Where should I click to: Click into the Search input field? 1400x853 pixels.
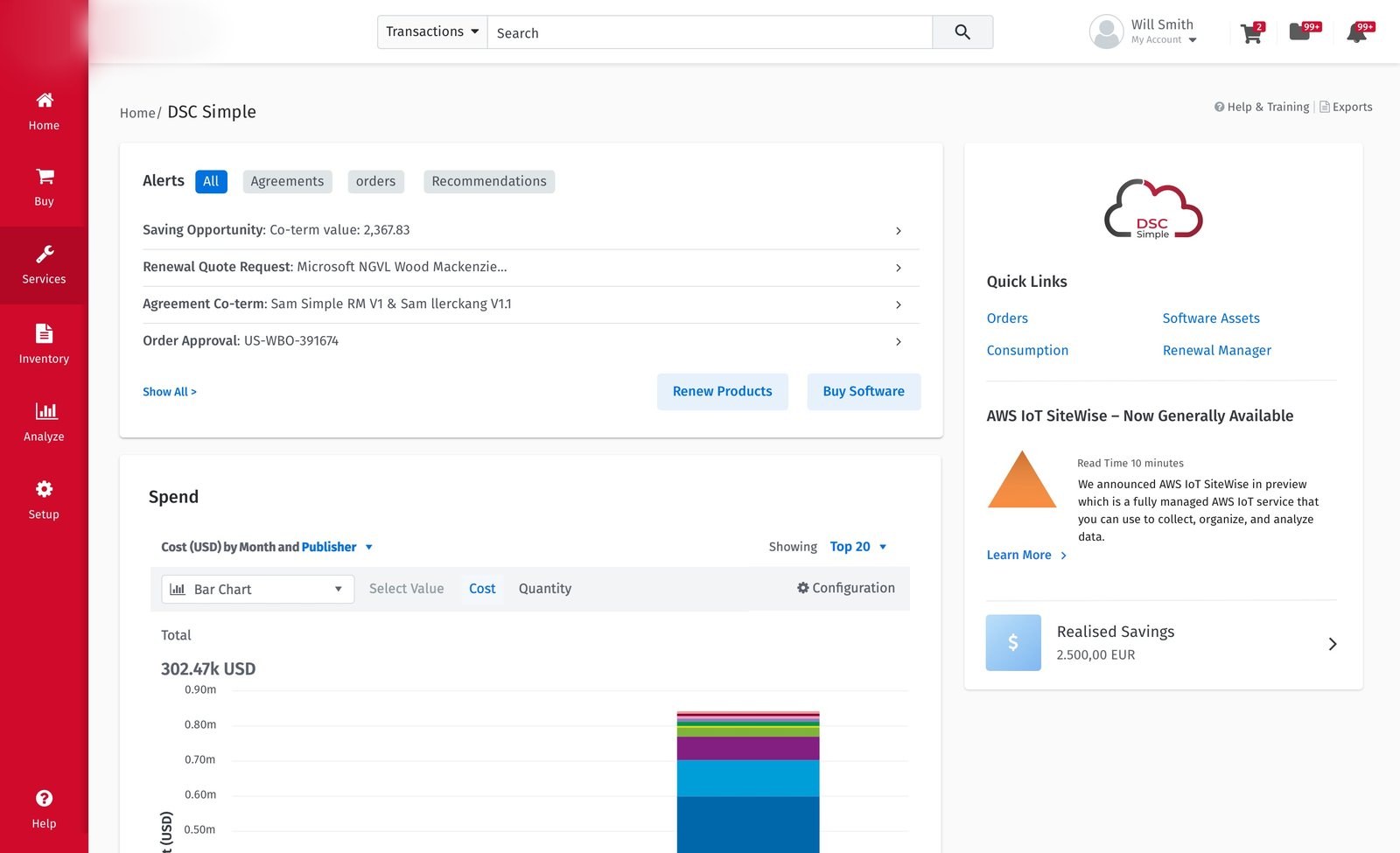[710, 32]
